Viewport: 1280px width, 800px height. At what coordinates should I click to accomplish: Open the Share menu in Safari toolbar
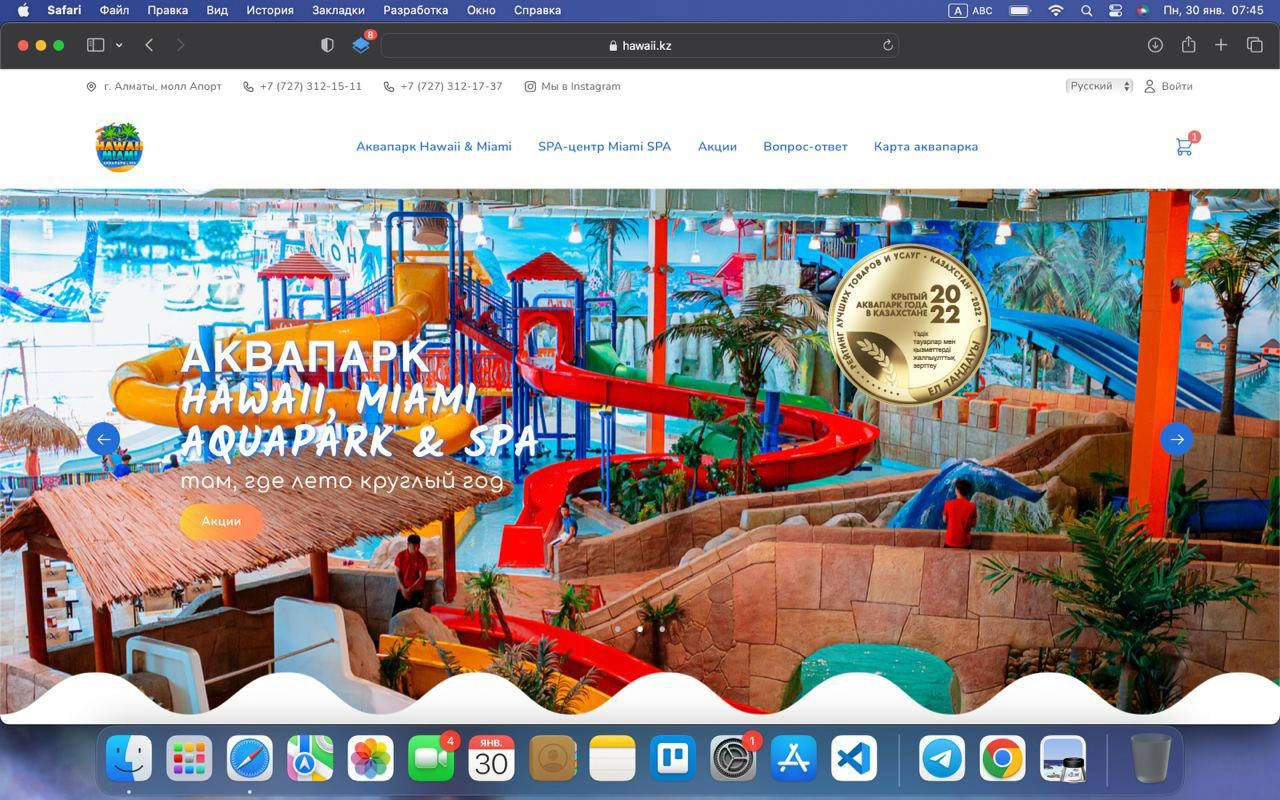[x=1188, y=45]
